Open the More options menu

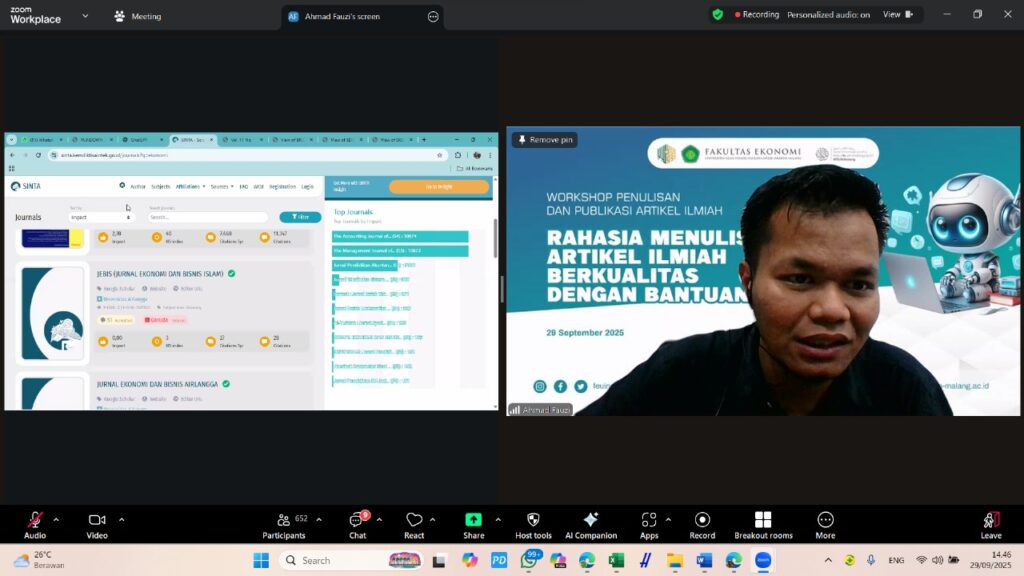(825, 520)
